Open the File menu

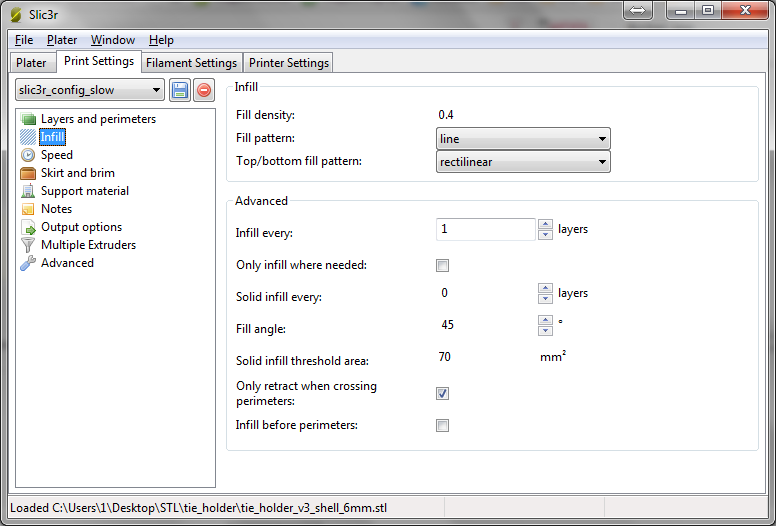tap(24, 40)
